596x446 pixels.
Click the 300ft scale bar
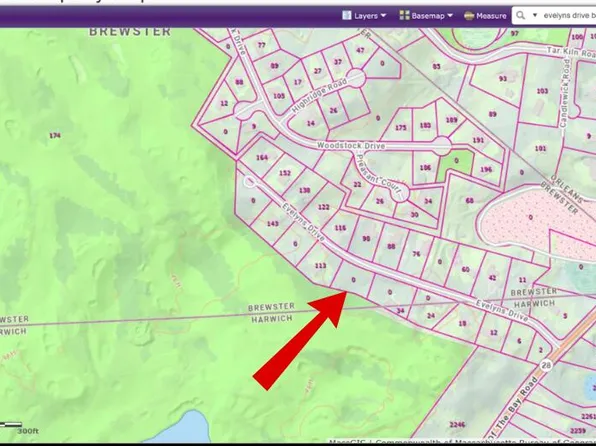point(11,424)
